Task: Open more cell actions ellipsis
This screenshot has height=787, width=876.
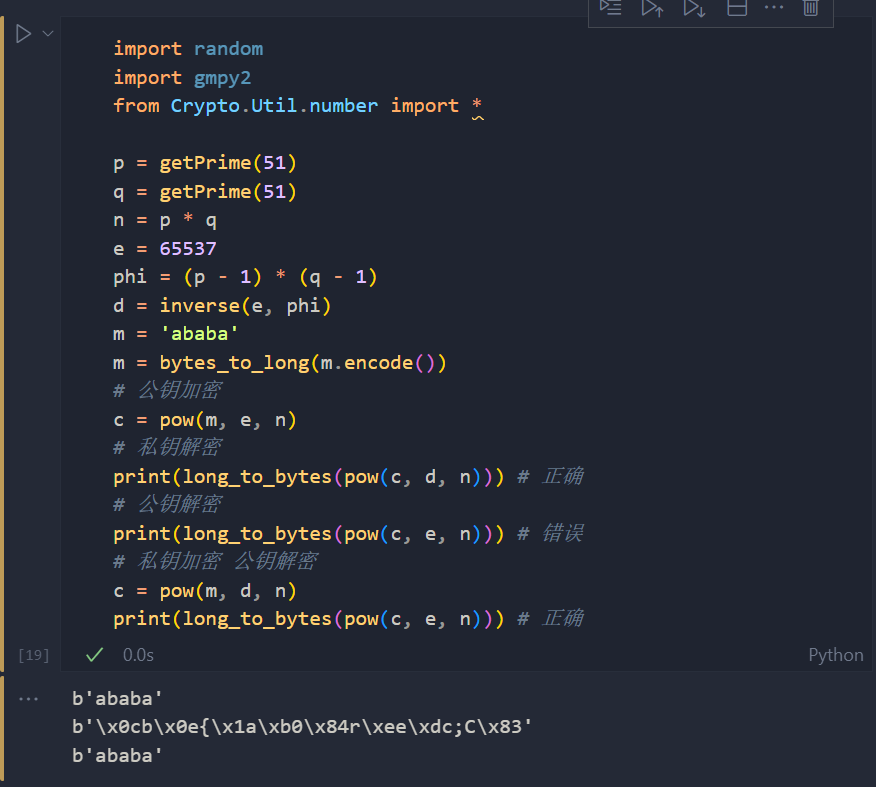Action: (774, 8)
